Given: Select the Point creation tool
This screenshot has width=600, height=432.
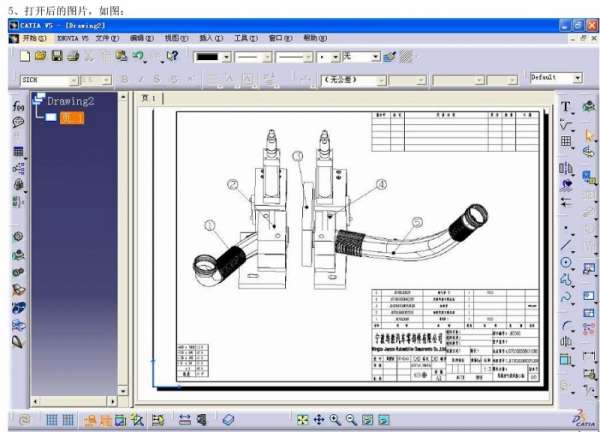Looking at the screenshot, I should (566, 228).
